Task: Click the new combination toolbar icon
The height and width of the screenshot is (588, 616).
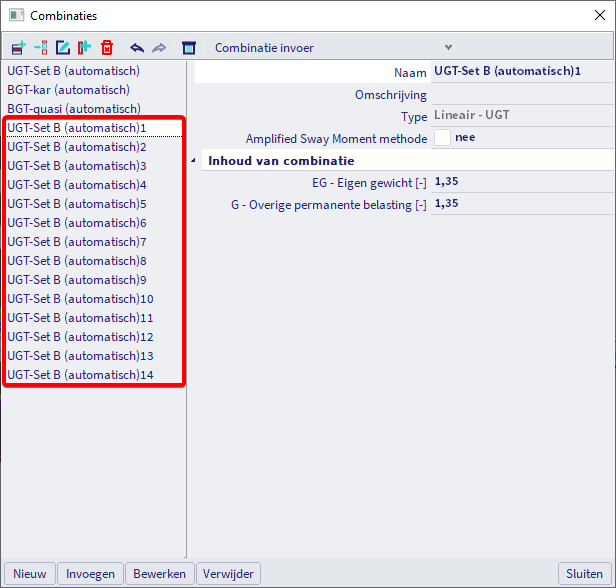Action: 19,47
